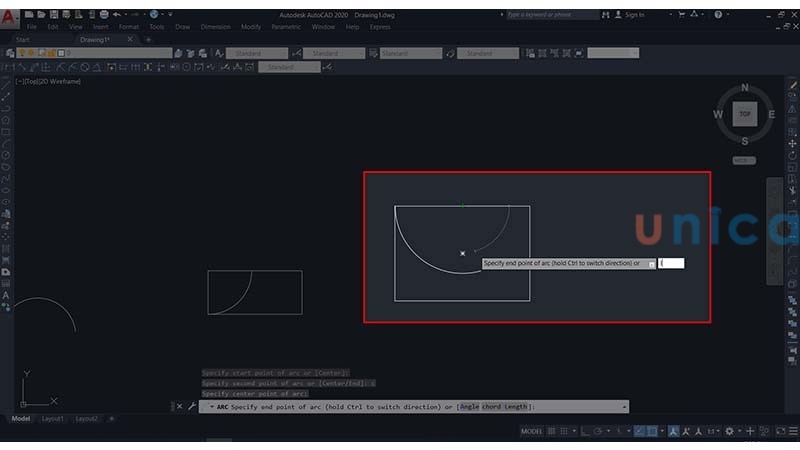The height and width of the screenshot is (450, 800).
Task: Toggle Clean Screen icon in status bar
Action: point(781,431)
